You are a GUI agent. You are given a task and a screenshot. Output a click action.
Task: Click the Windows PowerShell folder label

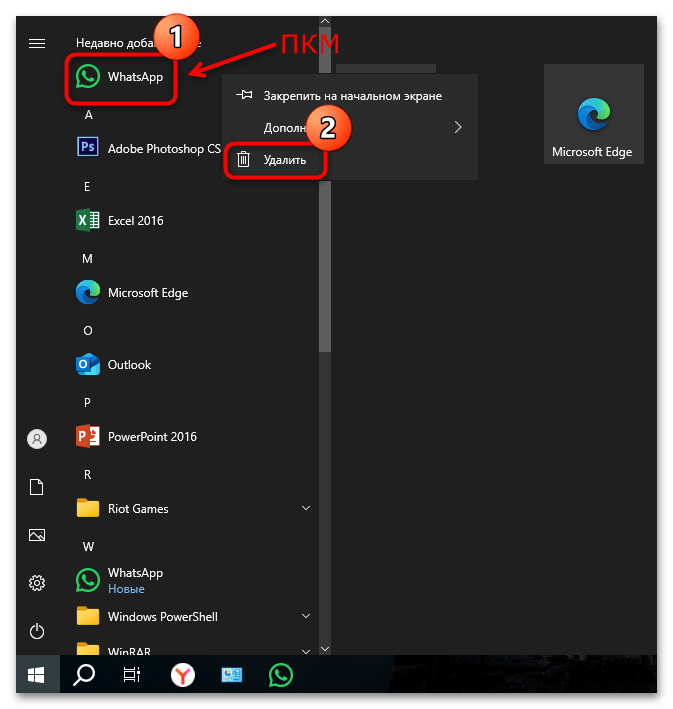pos(163,617)
